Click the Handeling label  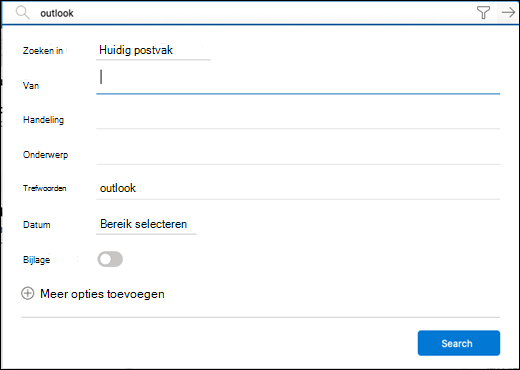pyautogui.click(x=43, y=120)
